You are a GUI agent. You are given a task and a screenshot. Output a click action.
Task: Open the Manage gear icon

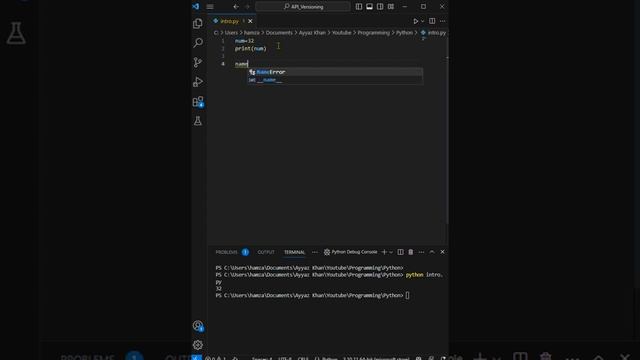coord(198,345)
